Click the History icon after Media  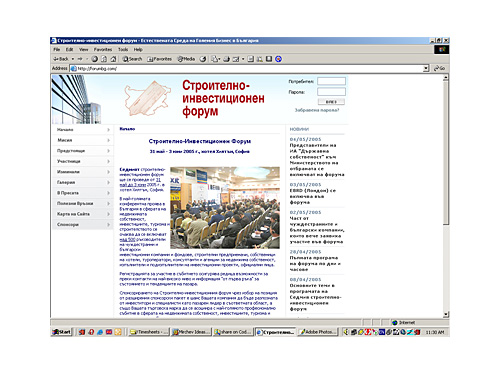203,59
